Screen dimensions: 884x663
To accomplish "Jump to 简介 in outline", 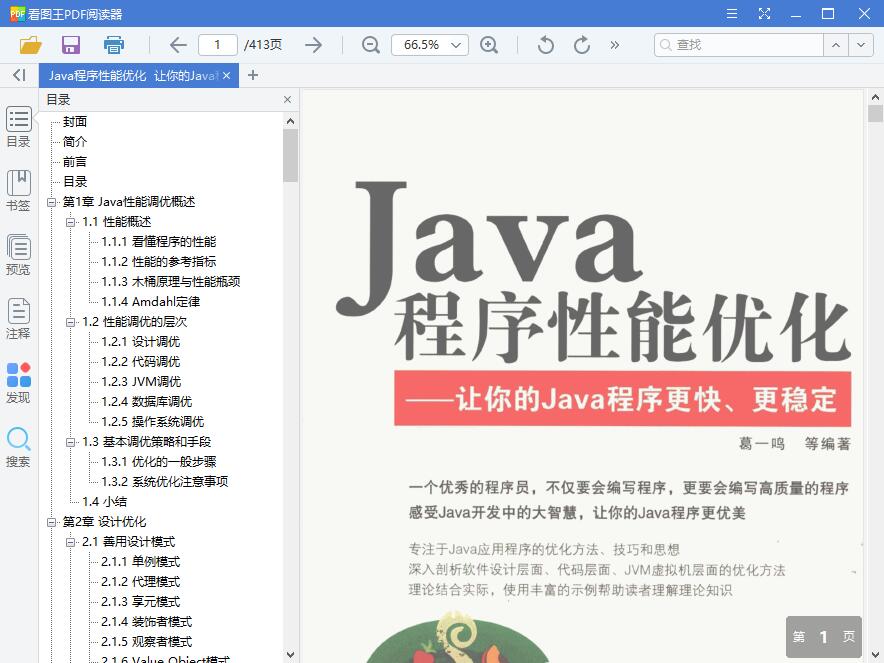I will coord(75,142).
